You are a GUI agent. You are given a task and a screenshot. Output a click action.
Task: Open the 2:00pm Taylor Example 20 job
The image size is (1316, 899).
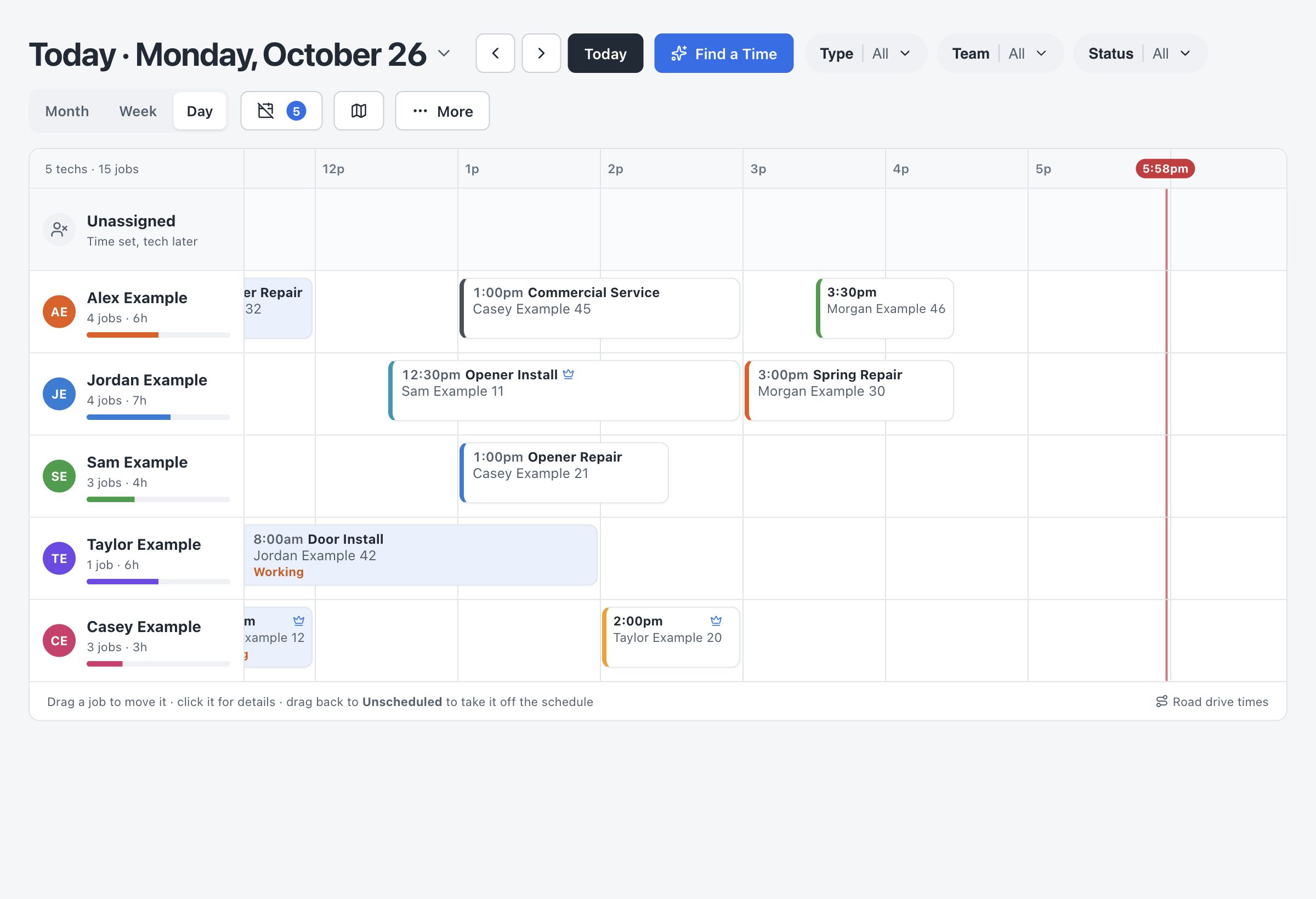click(671, 637)
